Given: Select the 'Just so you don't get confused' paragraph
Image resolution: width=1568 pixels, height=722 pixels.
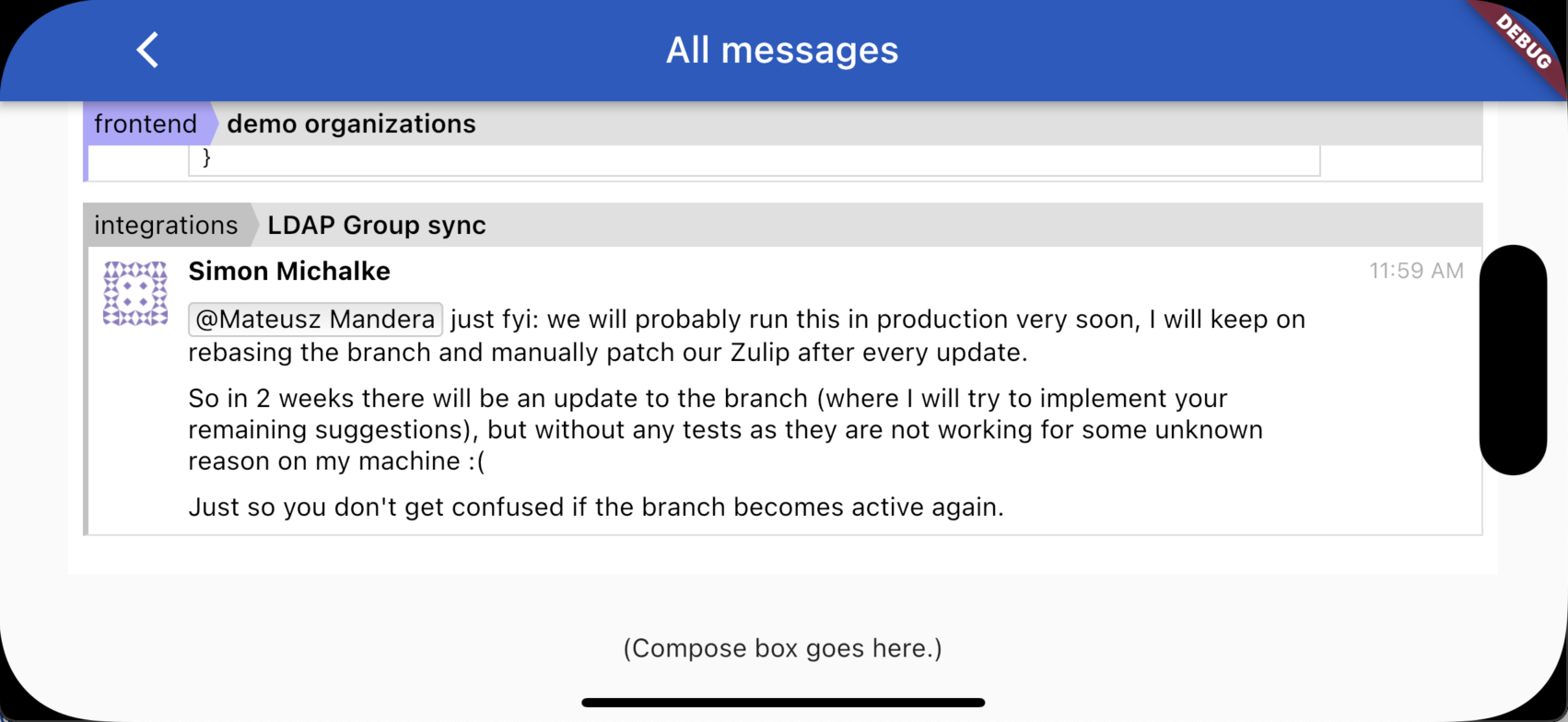Looking at the screenshot, I should tap(596, 507).
